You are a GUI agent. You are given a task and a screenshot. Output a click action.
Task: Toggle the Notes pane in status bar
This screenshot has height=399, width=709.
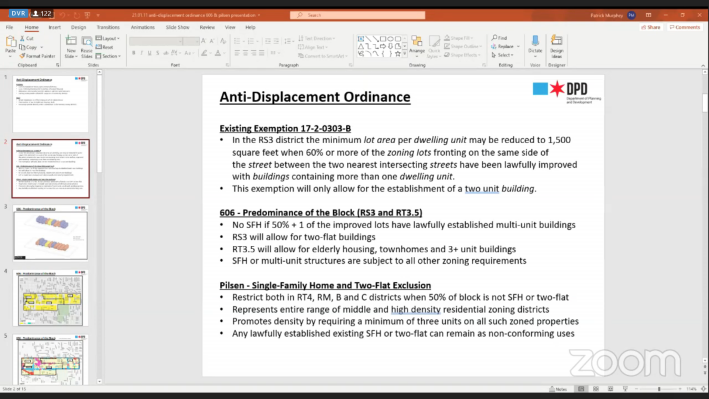(x=558, y=389)
